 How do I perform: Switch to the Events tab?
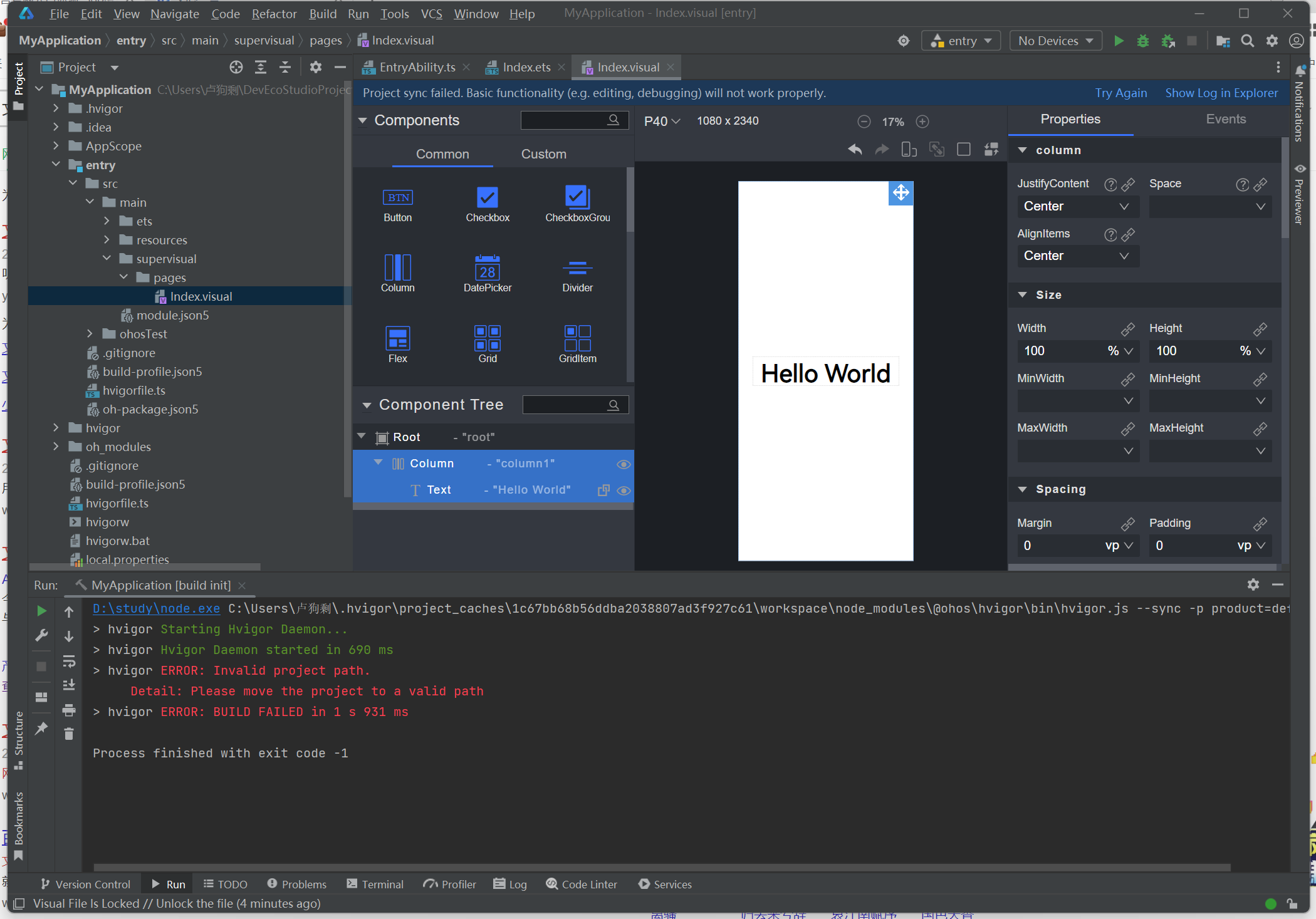1226,119
